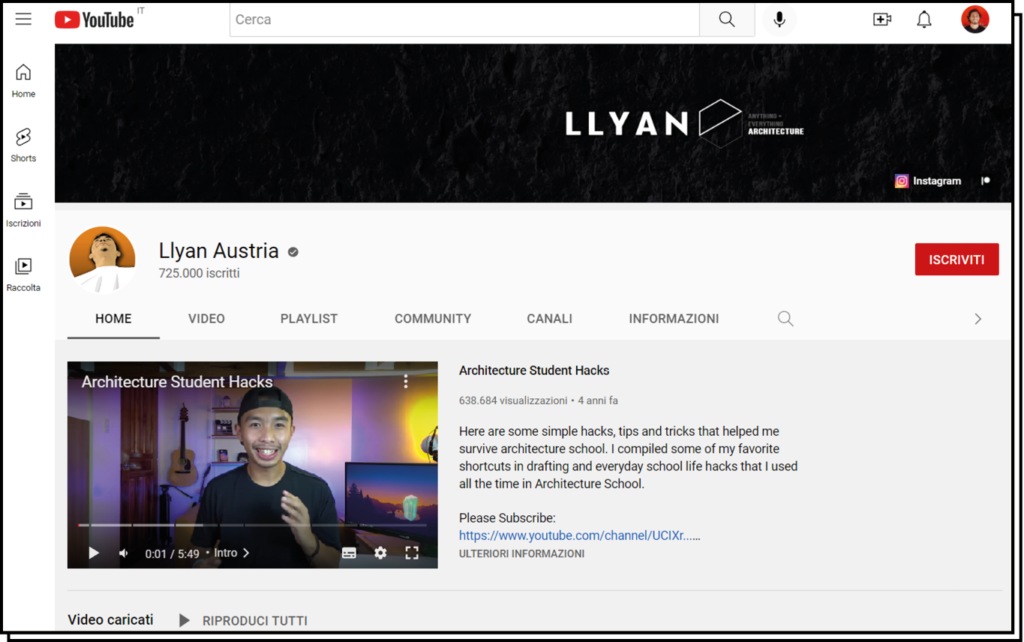Open video three-dot options menu
The width and height of the screenshot is (1024, 642).
pyautogui.click(x=406, y=381)
